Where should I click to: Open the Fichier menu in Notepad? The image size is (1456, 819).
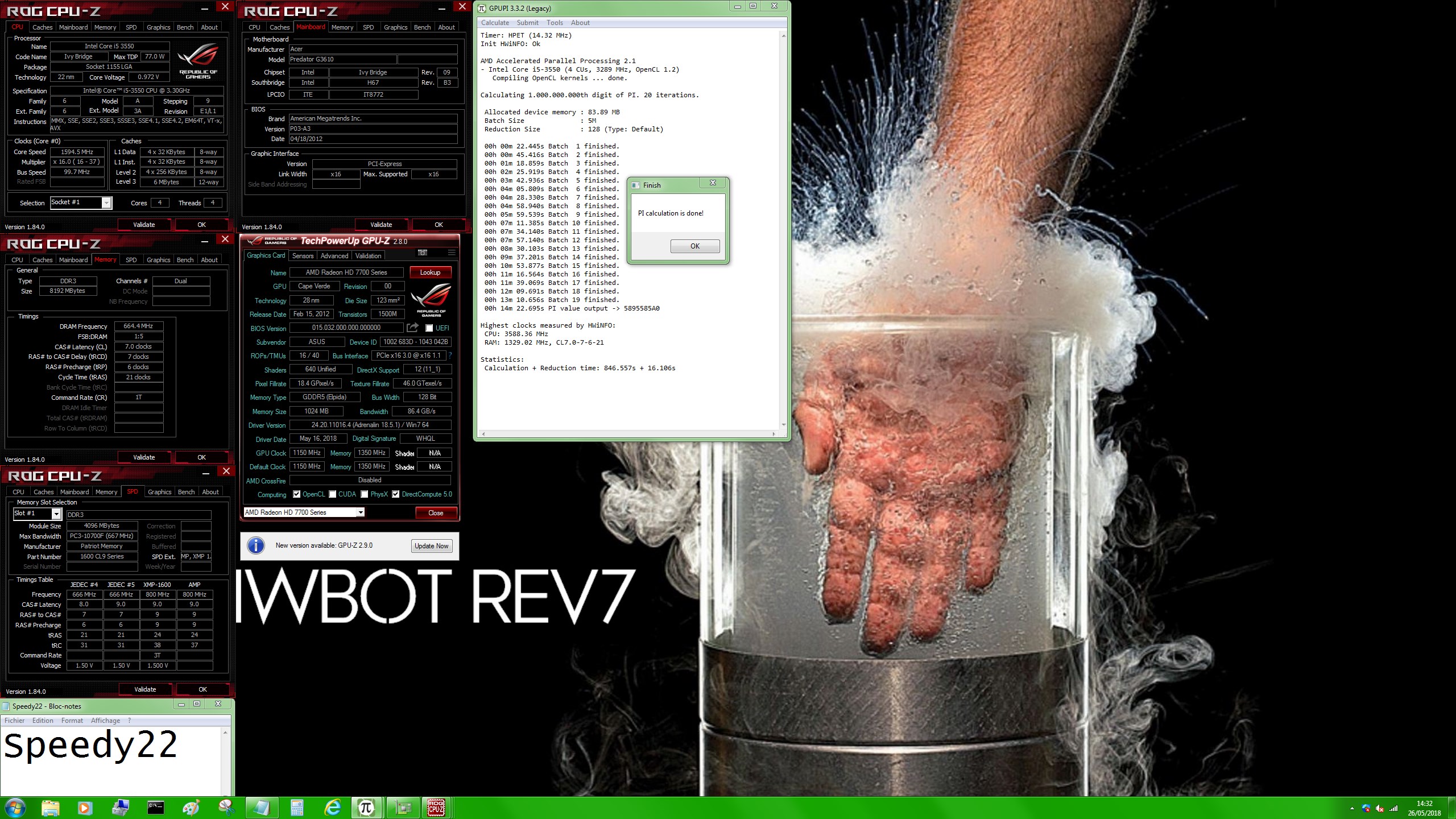point(15,721)
